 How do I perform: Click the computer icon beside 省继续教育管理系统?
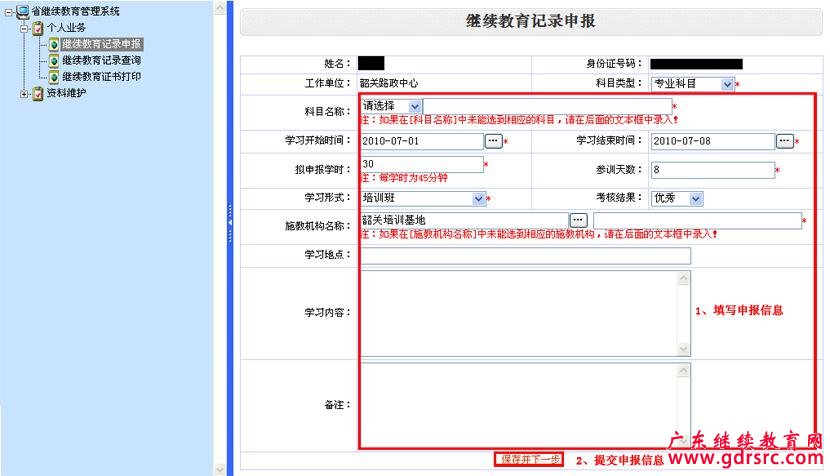tap(23, 11)
